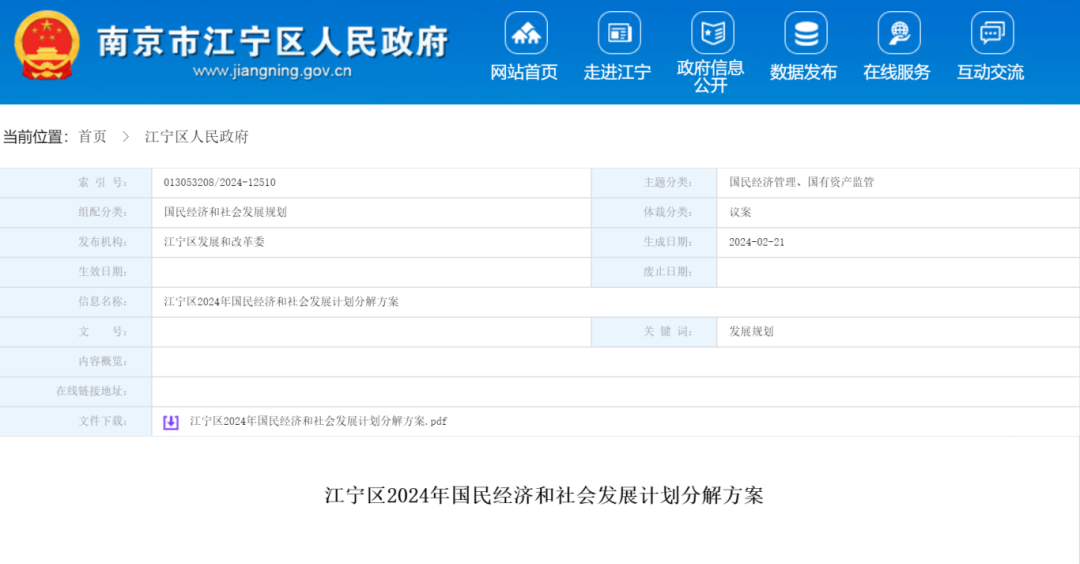1080x564 pixels.
Task: Click the 生成日期 label cell
Action: 654,242
